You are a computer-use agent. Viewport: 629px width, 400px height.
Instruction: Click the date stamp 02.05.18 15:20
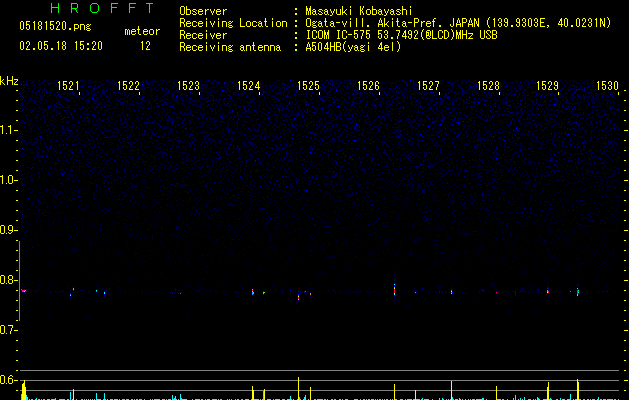[x=61, y=46]
